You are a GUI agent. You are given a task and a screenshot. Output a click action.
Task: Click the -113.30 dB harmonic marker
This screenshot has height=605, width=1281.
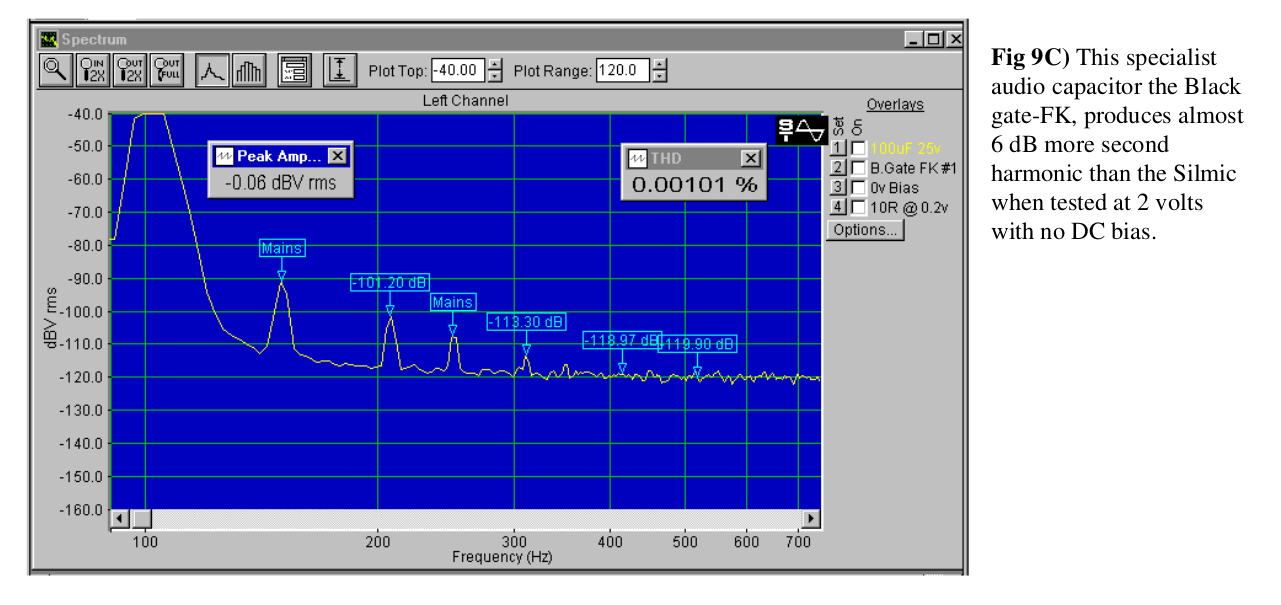coord(526,322)
